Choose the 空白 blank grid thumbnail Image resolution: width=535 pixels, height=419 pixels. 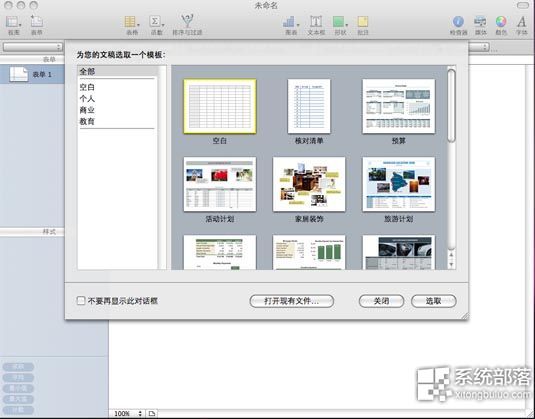(220, 106)
